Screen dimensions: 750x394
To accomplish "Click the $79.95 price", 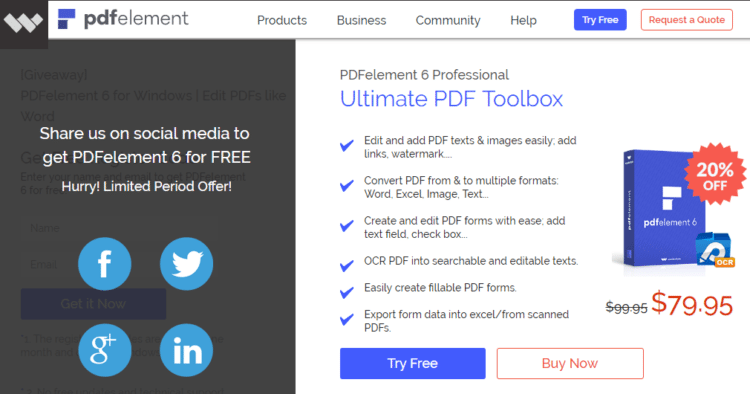I will [692, 304].
